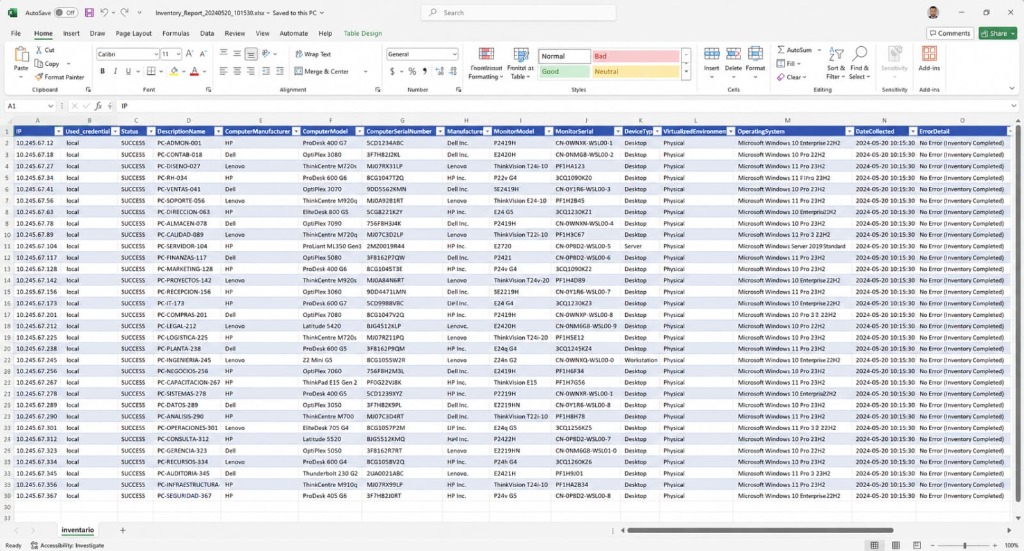Toggle AutoSave switch off/on
Viewport: 1024px width, 551px height.
[x=65, y=12]
